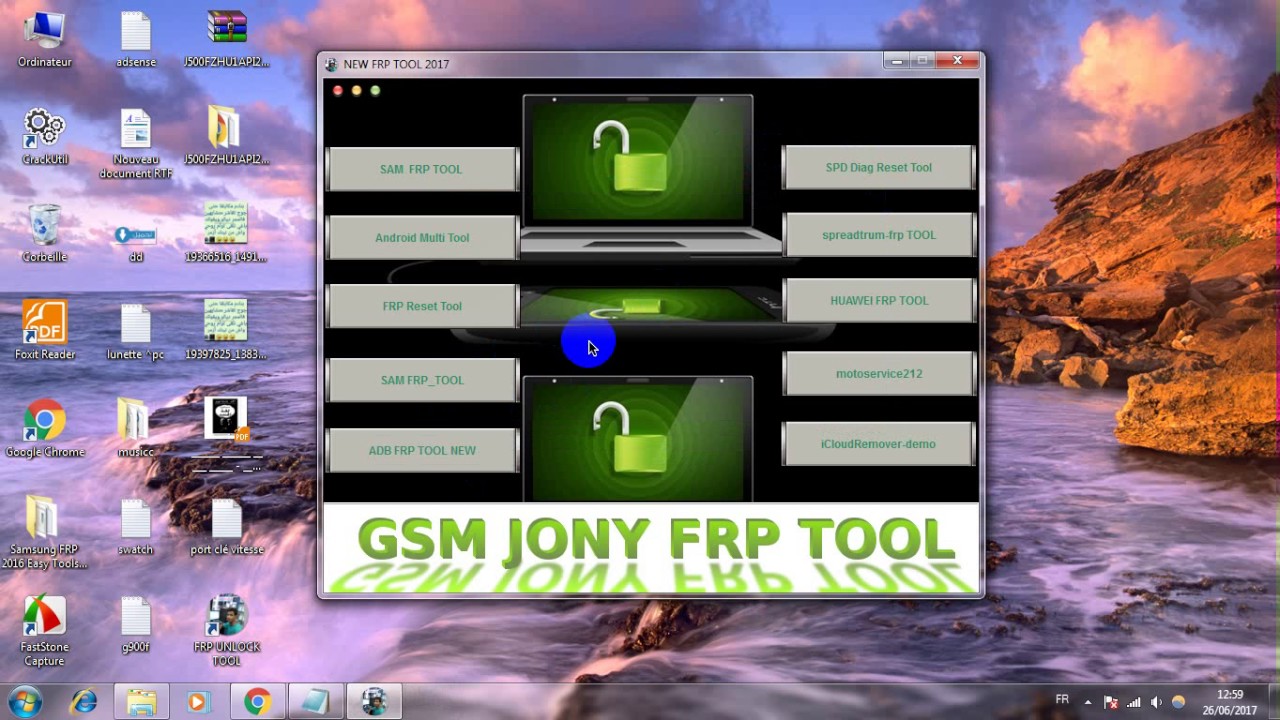
Task: Select Samsung FRP 2016 Easy Tools folder
Action: point(45,532)
